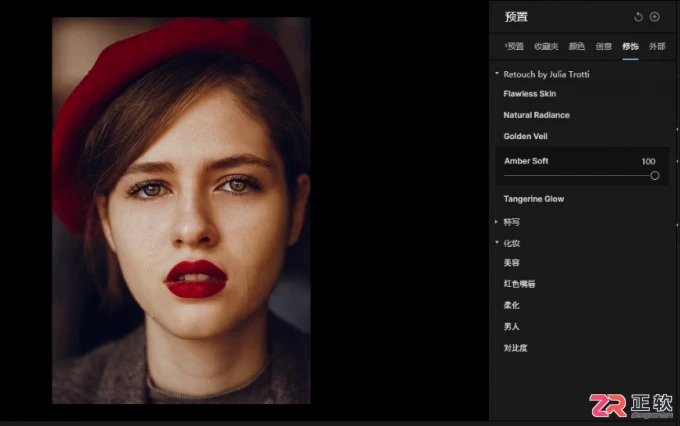Image resolution: width=680 pixels, height=426 pixels.
Task: Switch to the 预置 tab
Action: click(514, 46)
